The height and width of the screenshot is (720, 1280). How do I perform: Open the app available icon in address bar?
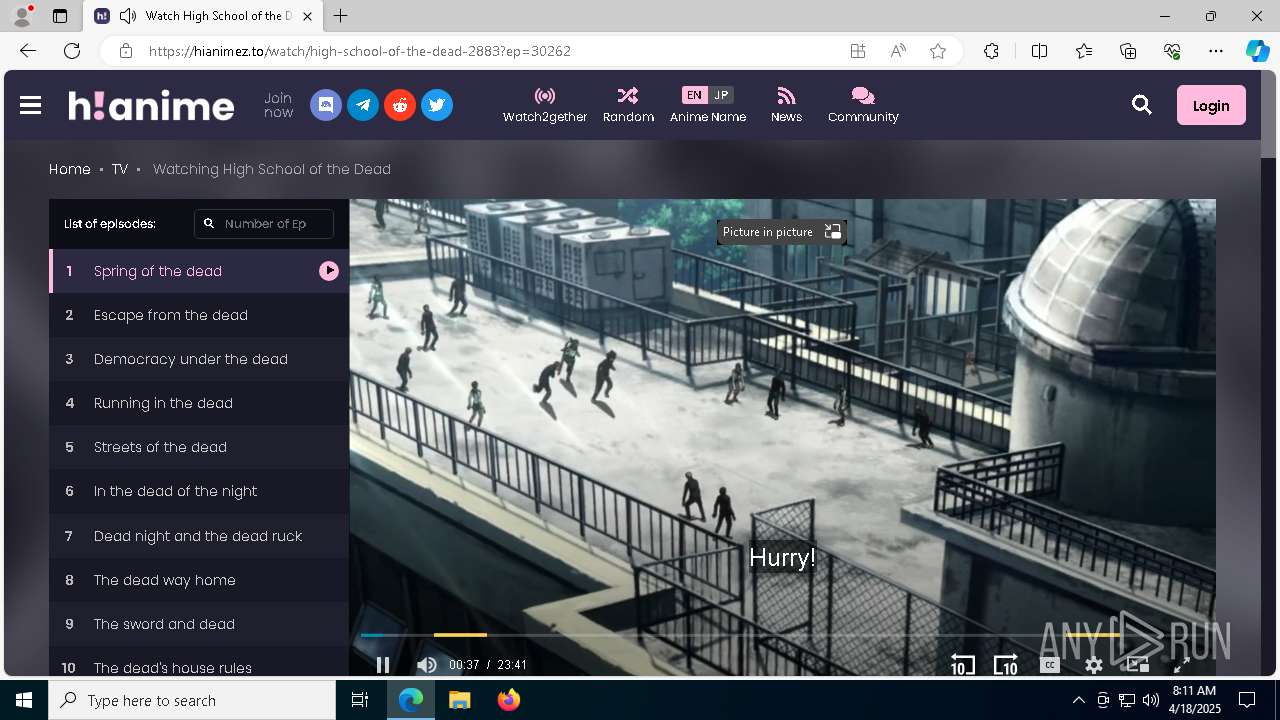[x=858, y=51]
